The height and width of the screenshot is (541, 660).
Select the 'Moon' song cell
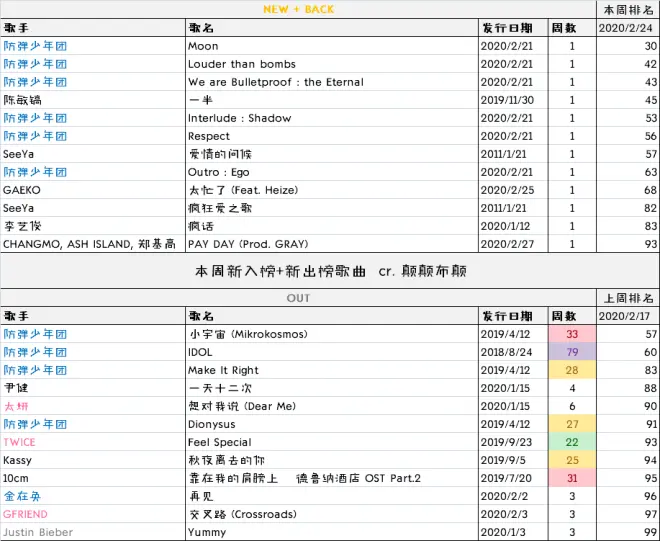[x=332, y=46]
